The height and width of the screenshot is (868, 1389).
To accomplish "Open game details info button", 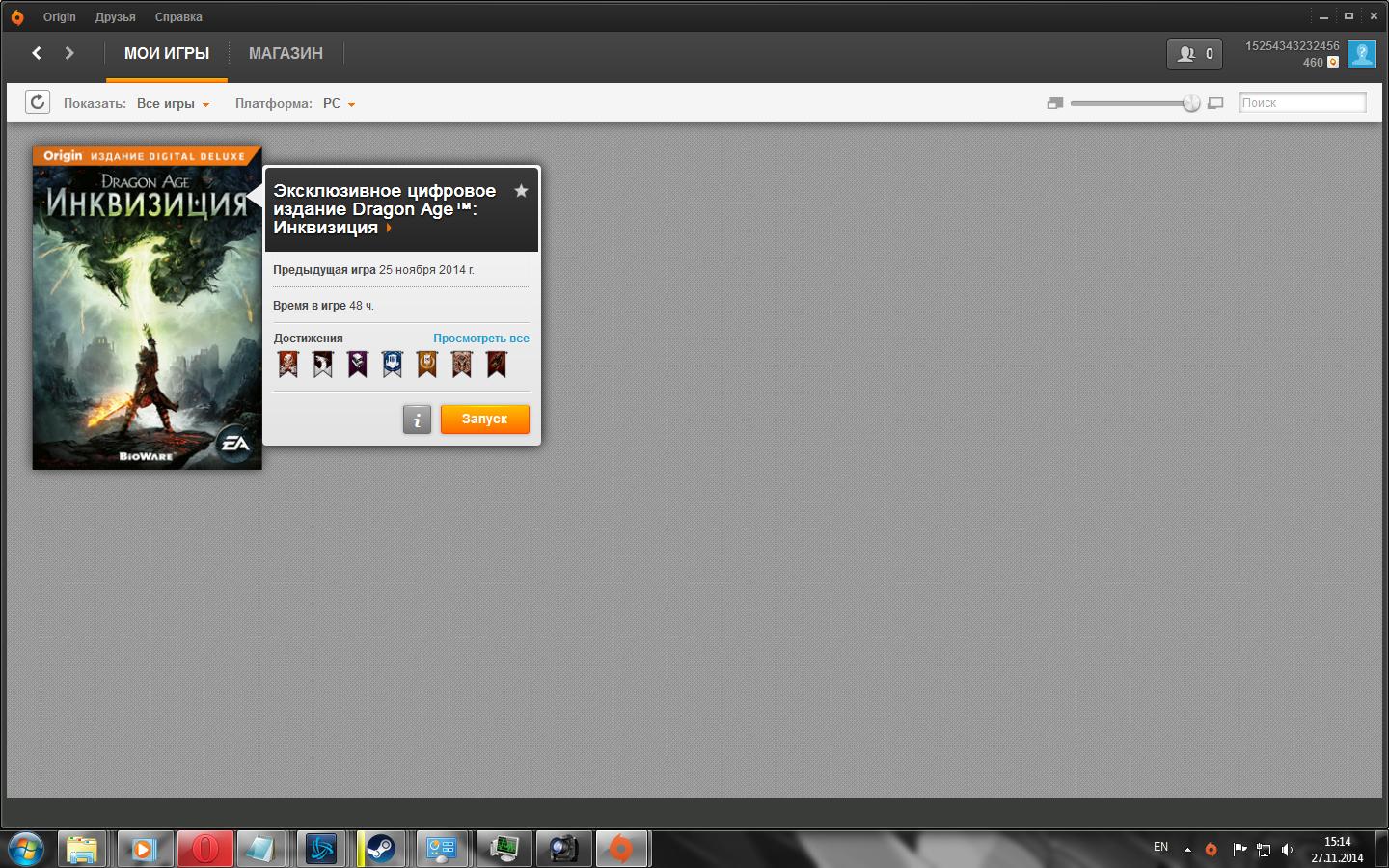I will pos(417,420).
